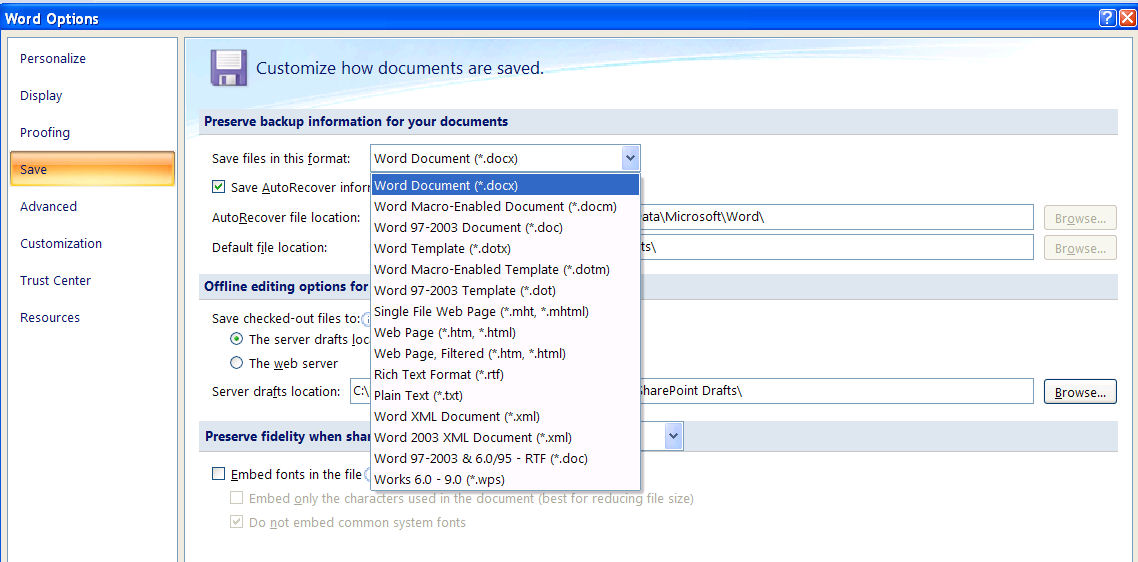Open the Preserve fidelity document dropdown
The width and height of the screenshot is (1138, 562).
click(x=673, y=436)
